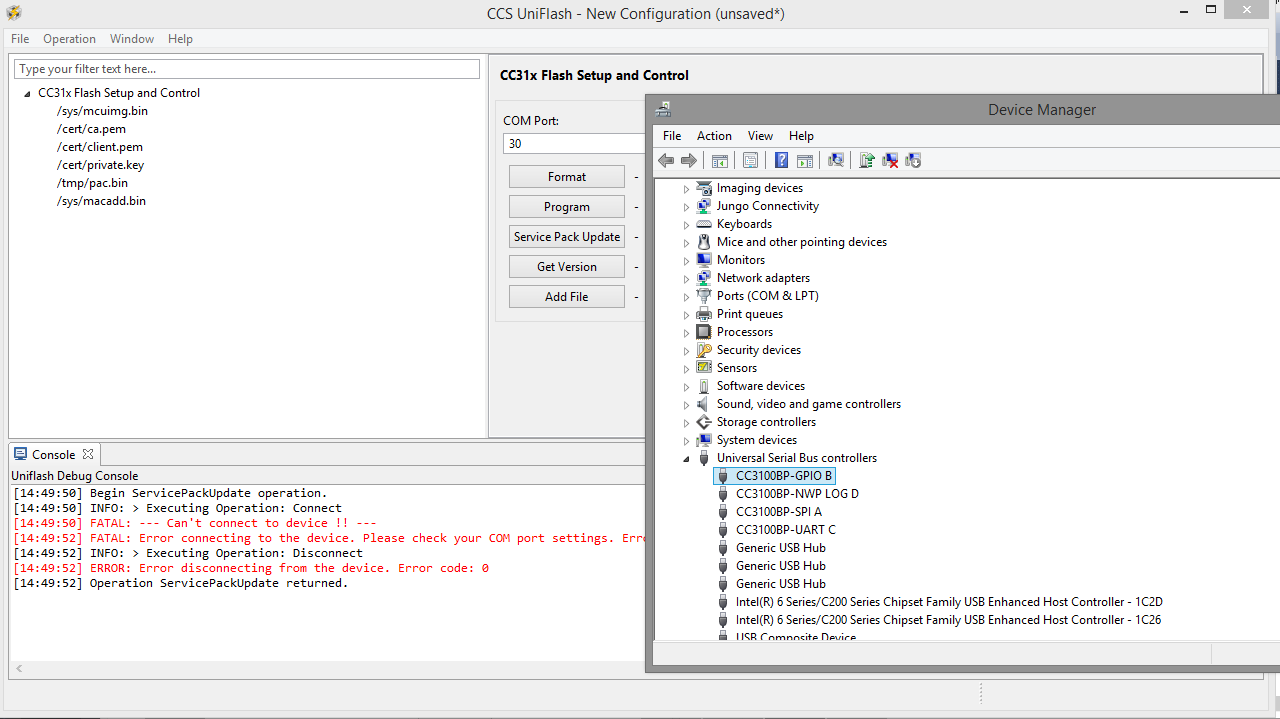1280x719 pixels.
Task: Select the Keyboards category icon
Action: click(705, 224)
